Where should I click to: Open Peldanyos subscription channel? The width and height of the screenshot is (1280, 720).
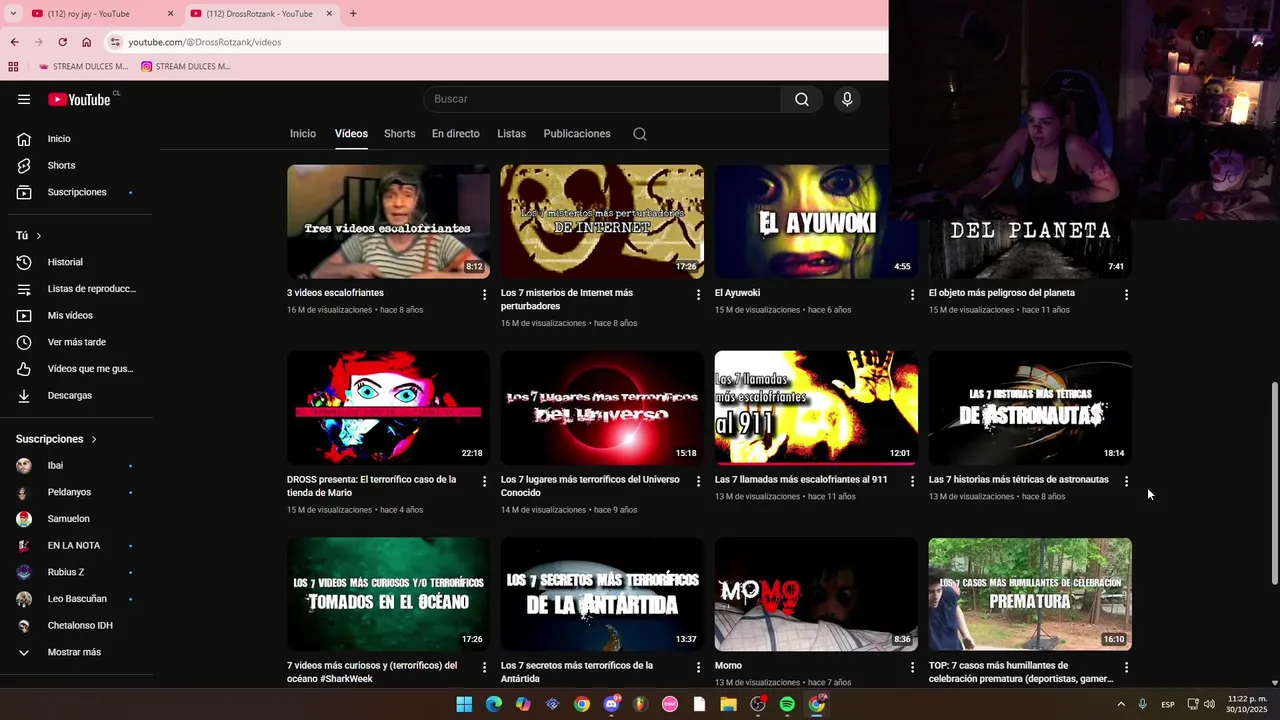click(80, 492)
